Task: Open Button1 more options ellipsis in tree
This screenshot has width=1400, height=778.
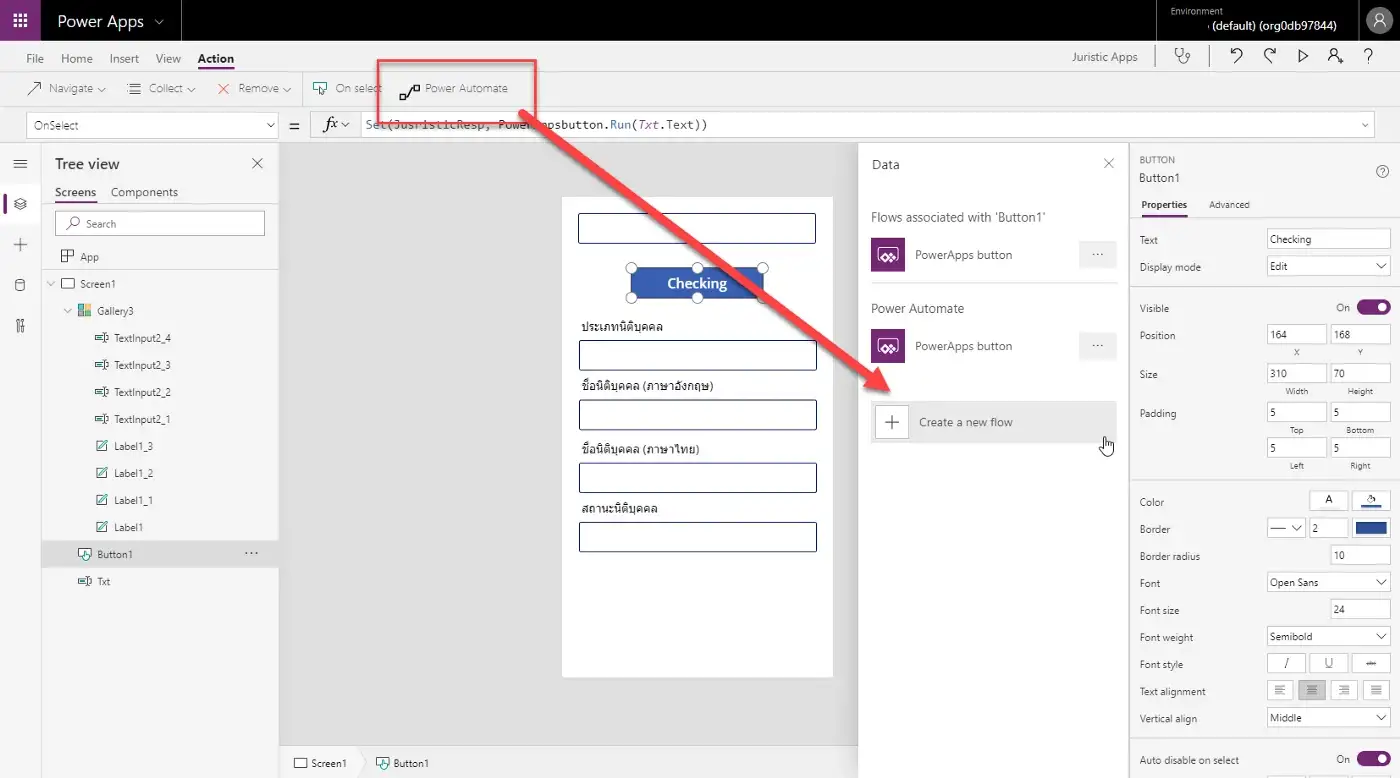Action: click(x=251, y=553)
